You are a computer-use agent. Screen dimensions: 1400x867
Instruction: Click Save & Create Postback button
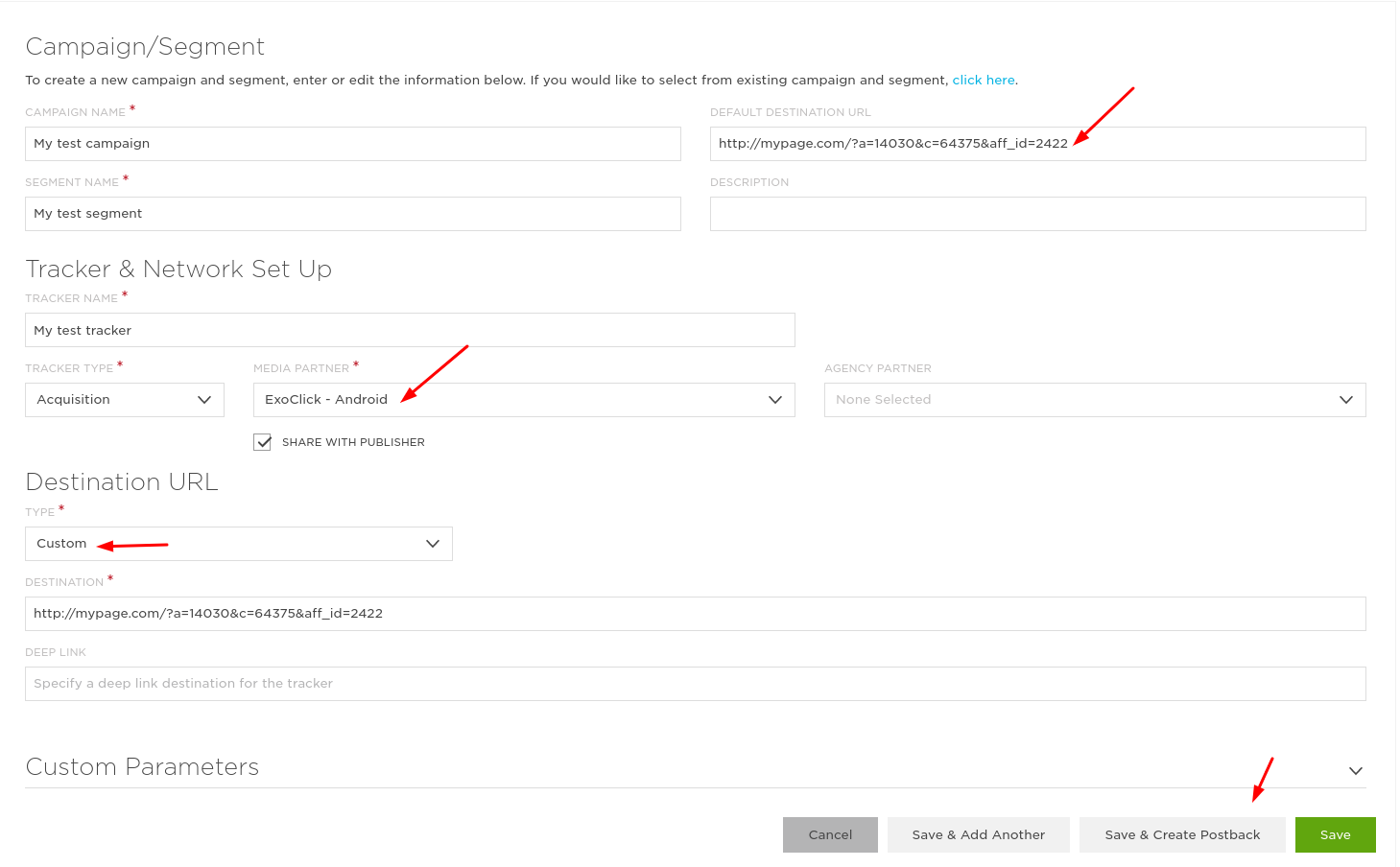pyautogui.click(x=1181, y=834)
